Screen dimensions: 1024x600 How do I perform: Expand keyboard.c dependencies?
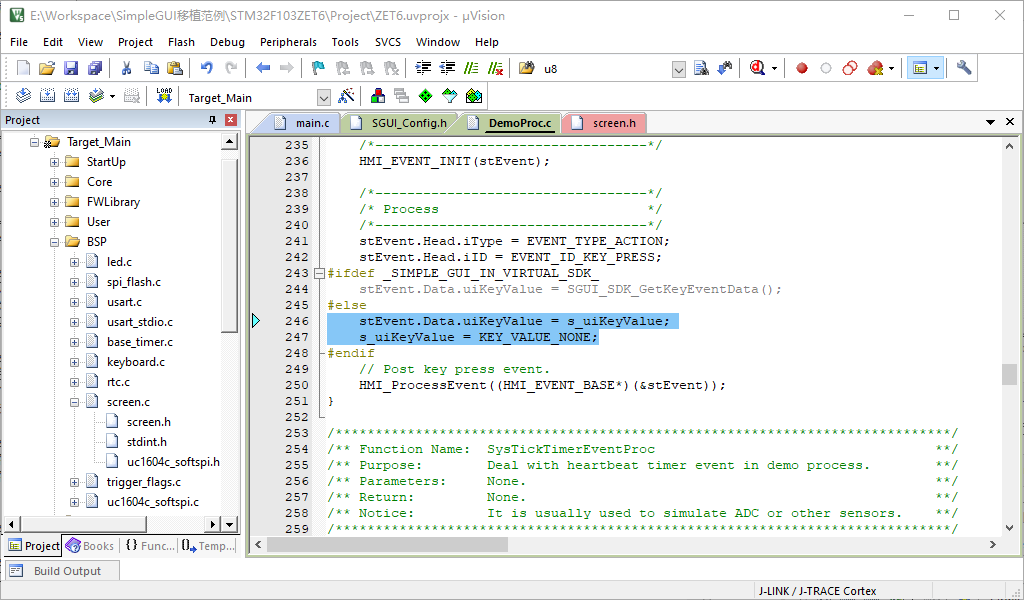74,362
